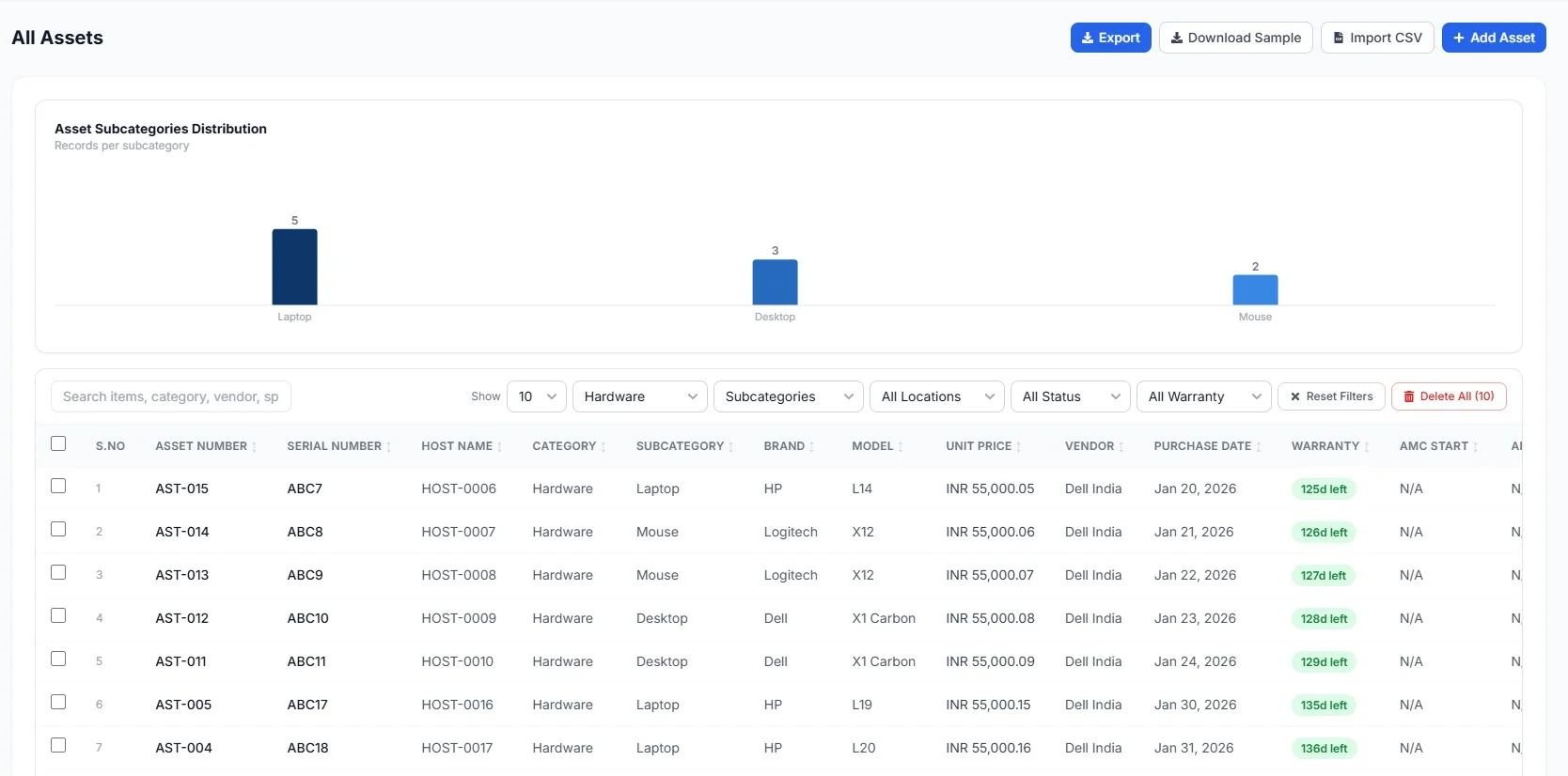Viewport: 1568px width, 776px height.
Task: Focus the search items input field
Action: (x=171, y=396)
